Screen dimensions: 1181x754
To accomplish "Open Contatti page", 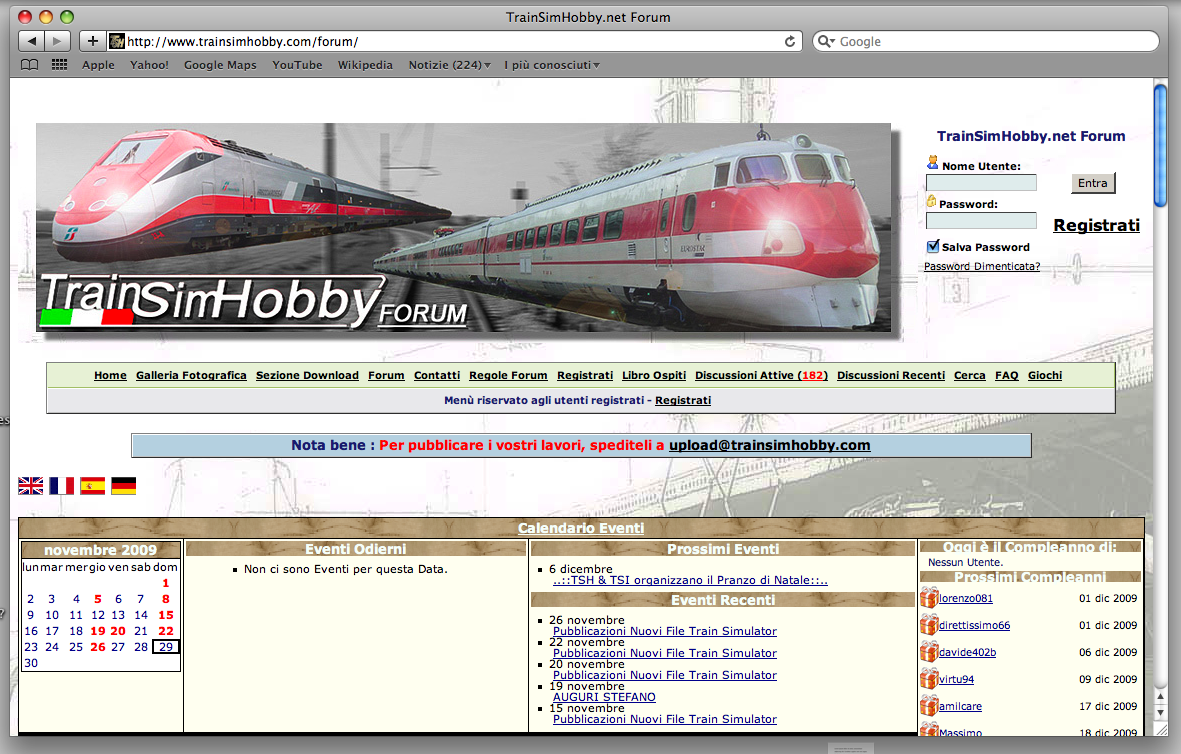I will pyautogui.click(x=437, y=375).
